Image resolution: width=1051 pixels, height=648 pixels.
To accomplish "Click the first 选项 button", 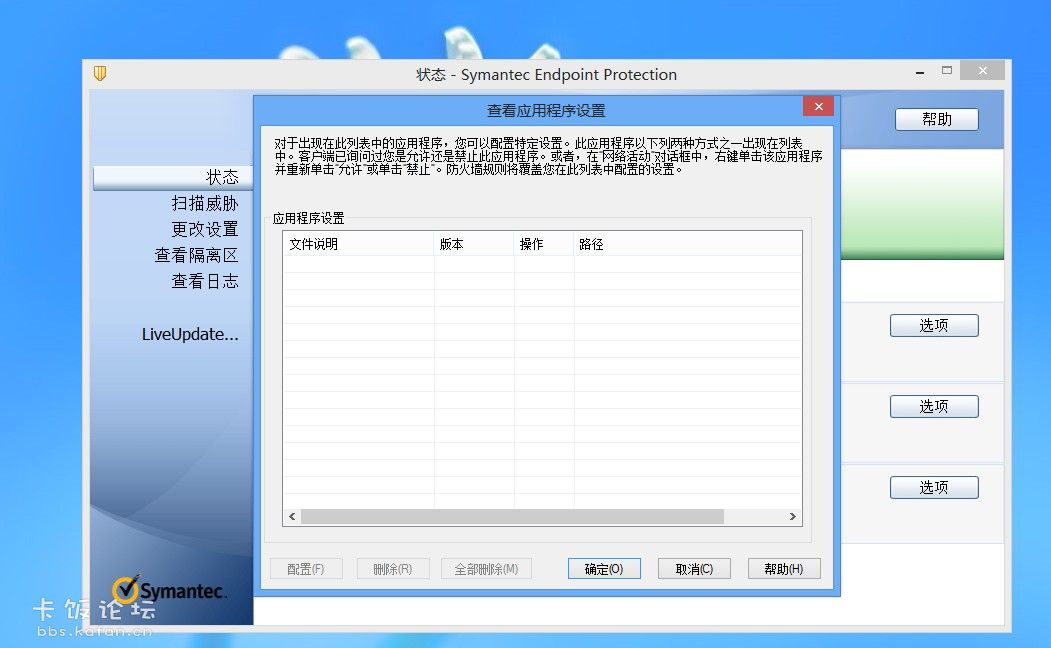I will pos(934,326).
